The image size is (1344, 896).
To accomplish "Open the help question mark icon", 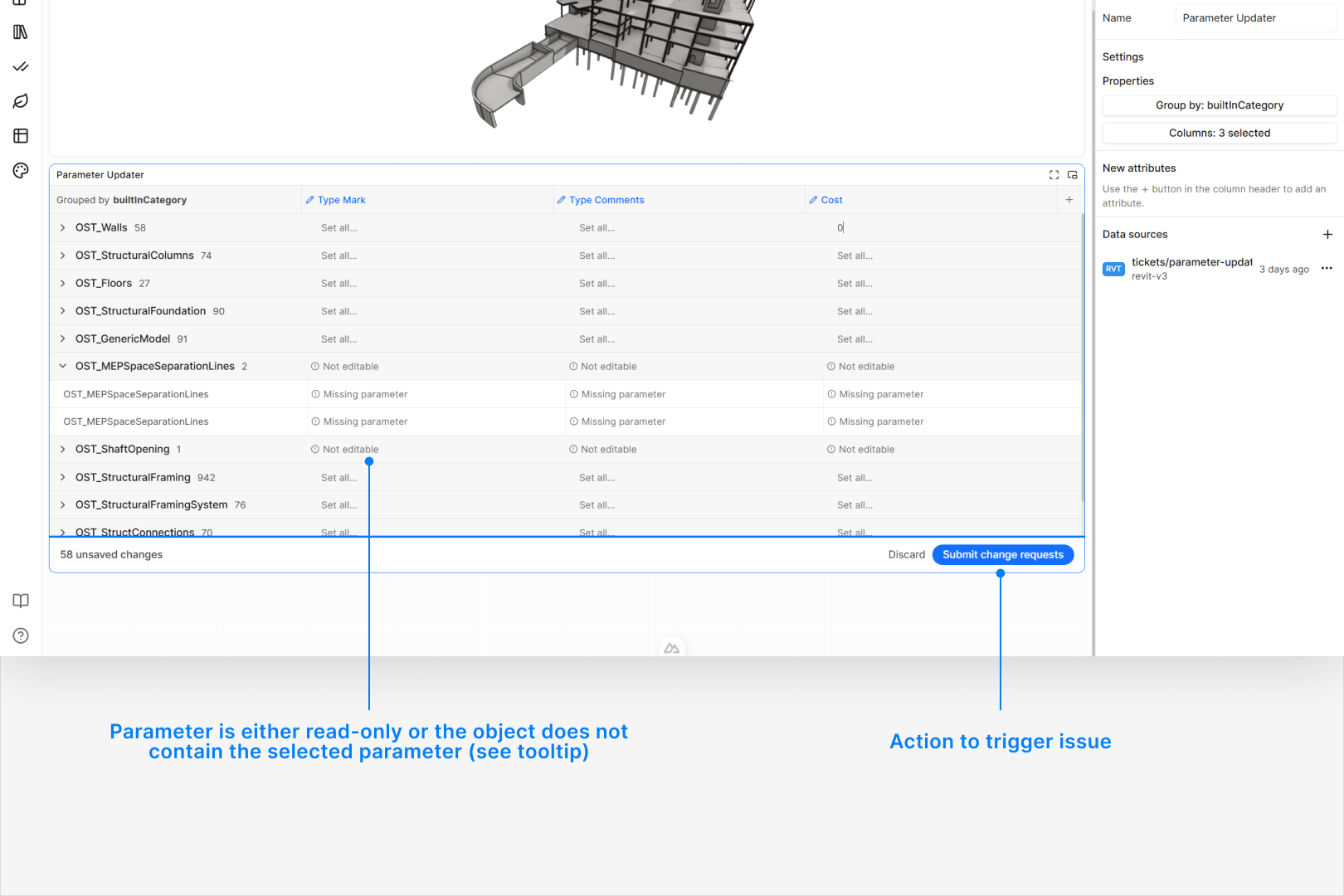I will pyautogui.click(x=21, y=635).
